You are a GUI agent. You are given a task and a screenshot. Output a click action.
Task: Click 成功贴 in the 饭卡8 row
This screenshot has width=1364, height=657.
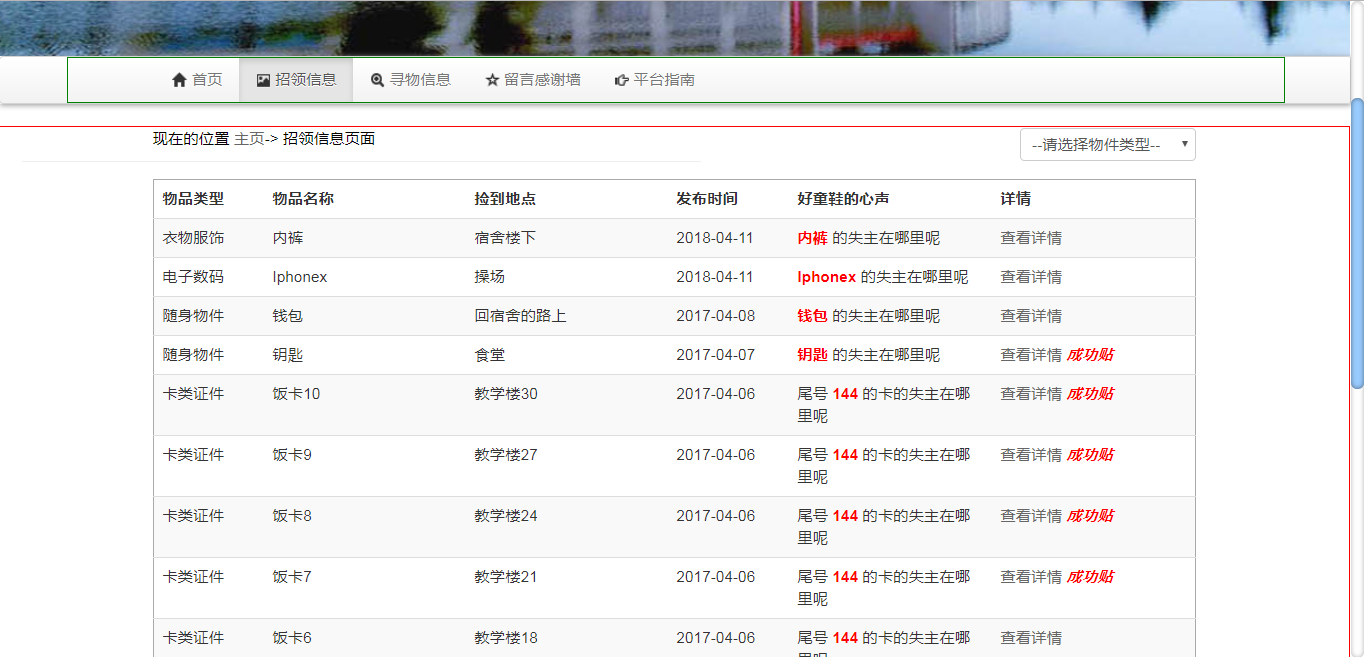point(1090,516)
